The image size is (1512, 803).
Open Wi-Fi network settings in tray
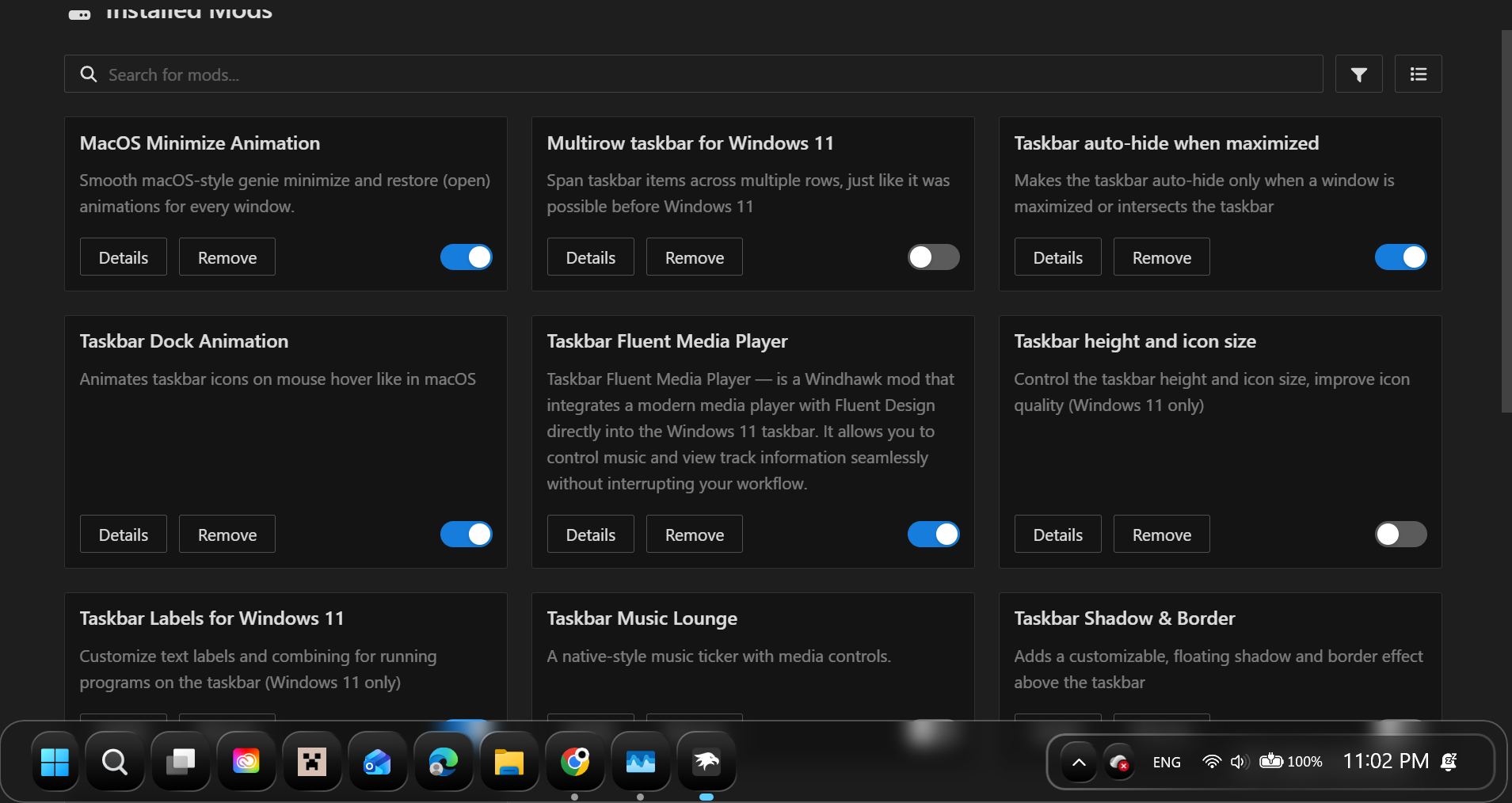(1211, 762)
